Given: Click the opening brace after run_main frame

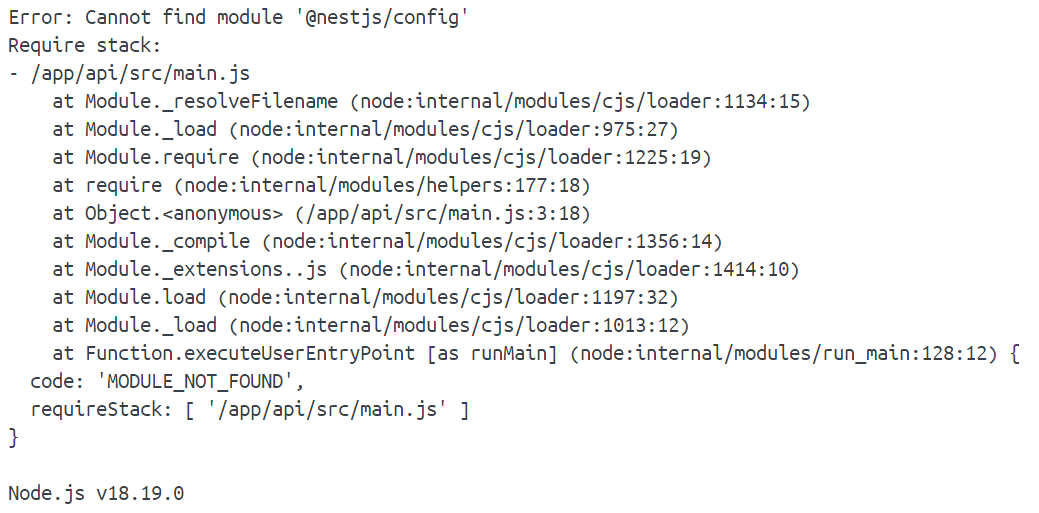Looking at the screenshot, I should pos(1014,353).
